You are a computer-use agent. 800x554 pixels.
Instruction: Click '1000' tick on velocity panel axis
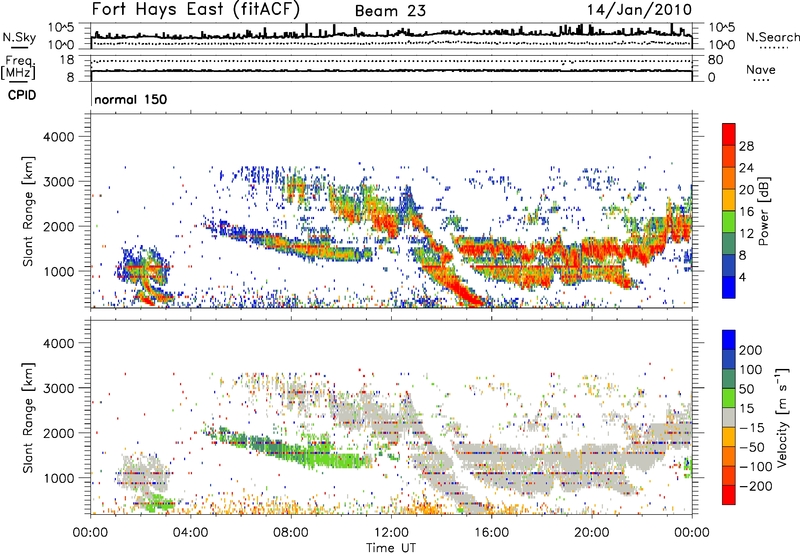(59, 478)
